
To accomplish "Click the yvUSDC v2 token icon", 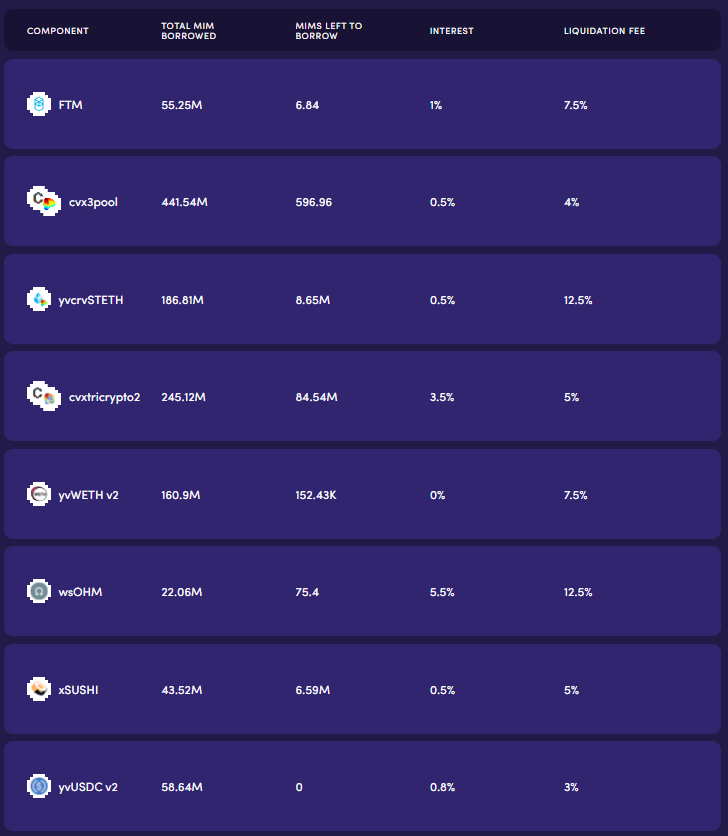I will pyautogui.click(x=38, y=787).
